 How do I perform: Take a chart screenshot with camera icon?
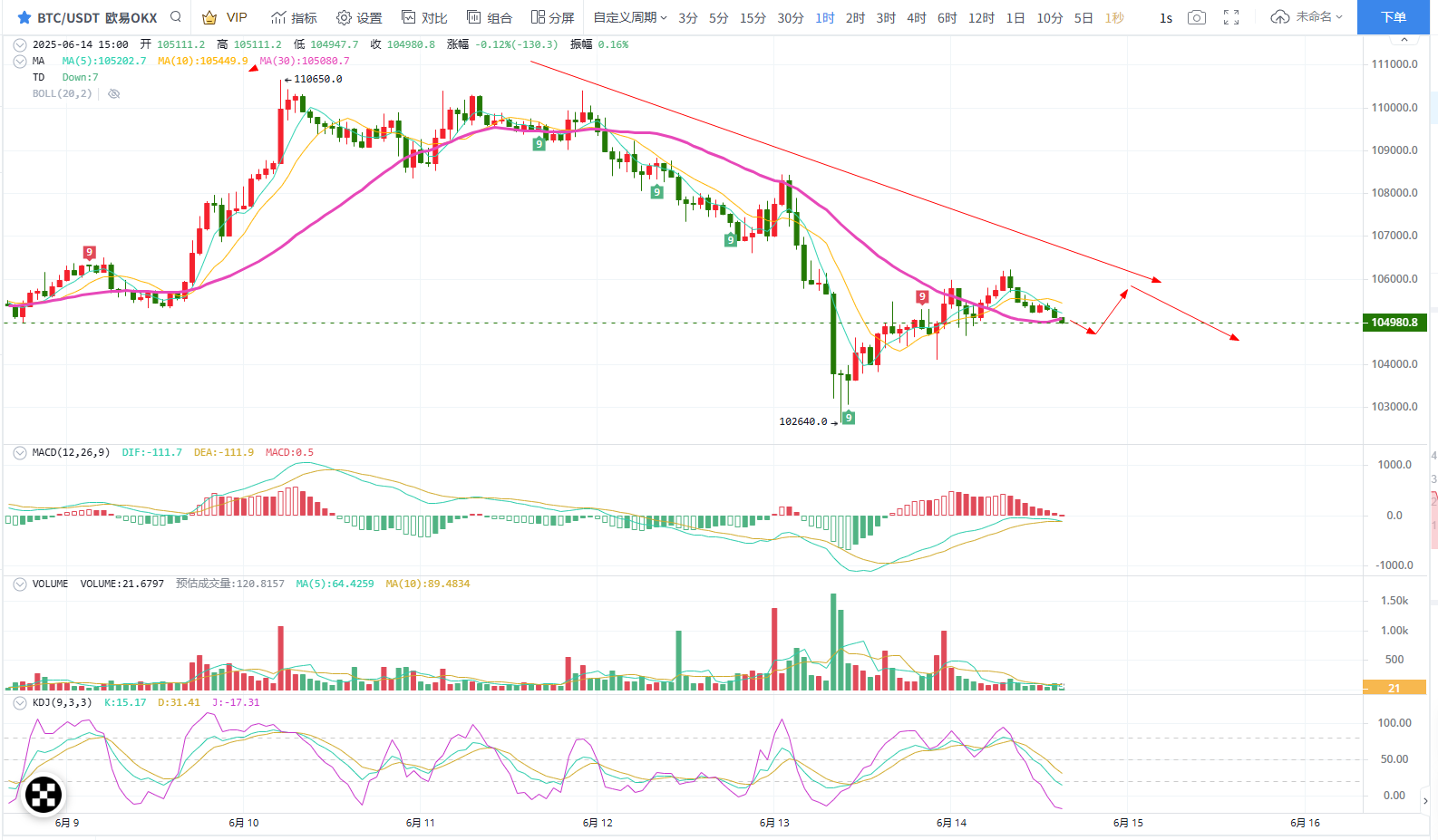click(1197, 18)
